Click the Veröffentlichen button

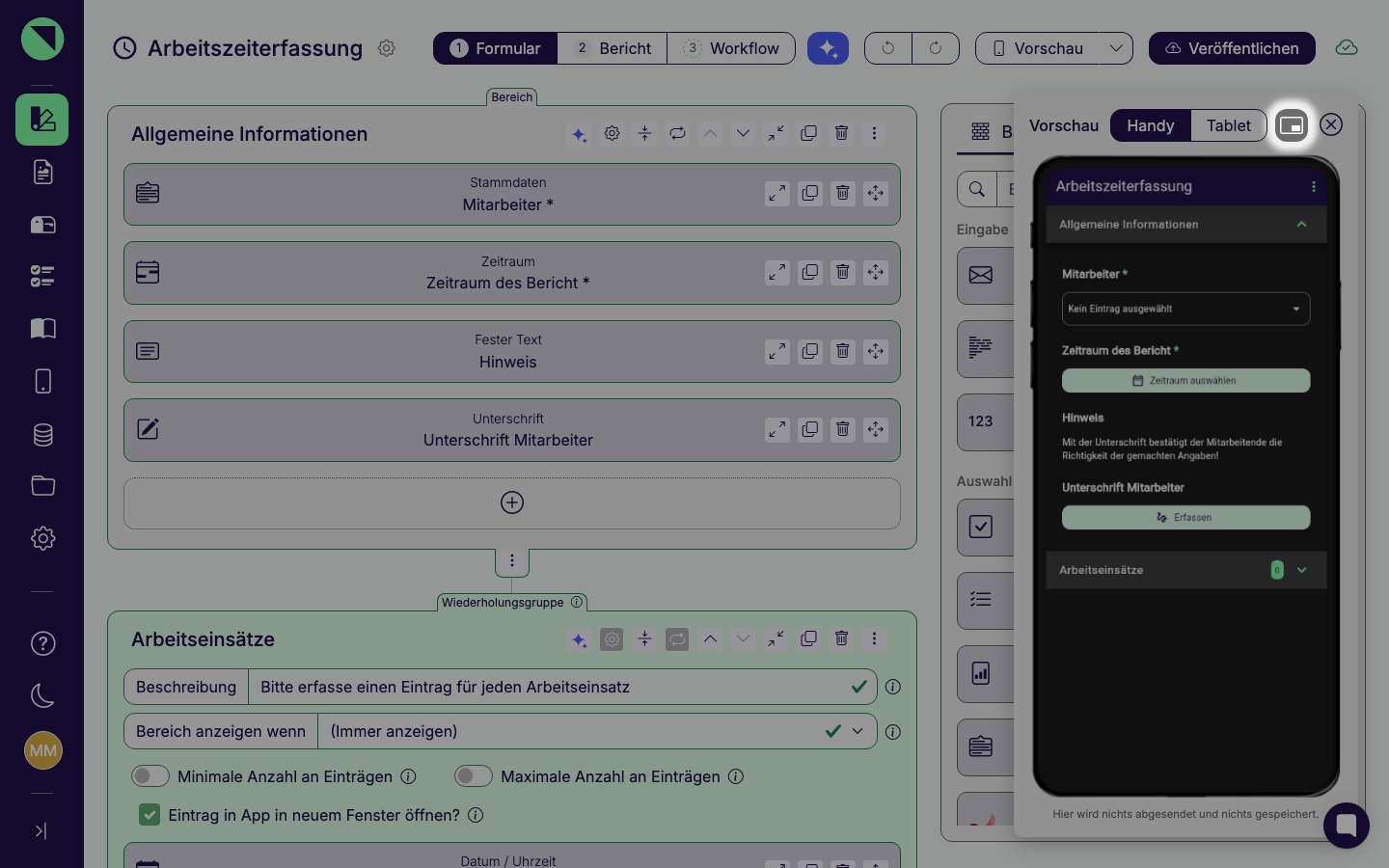(1232, 48)
